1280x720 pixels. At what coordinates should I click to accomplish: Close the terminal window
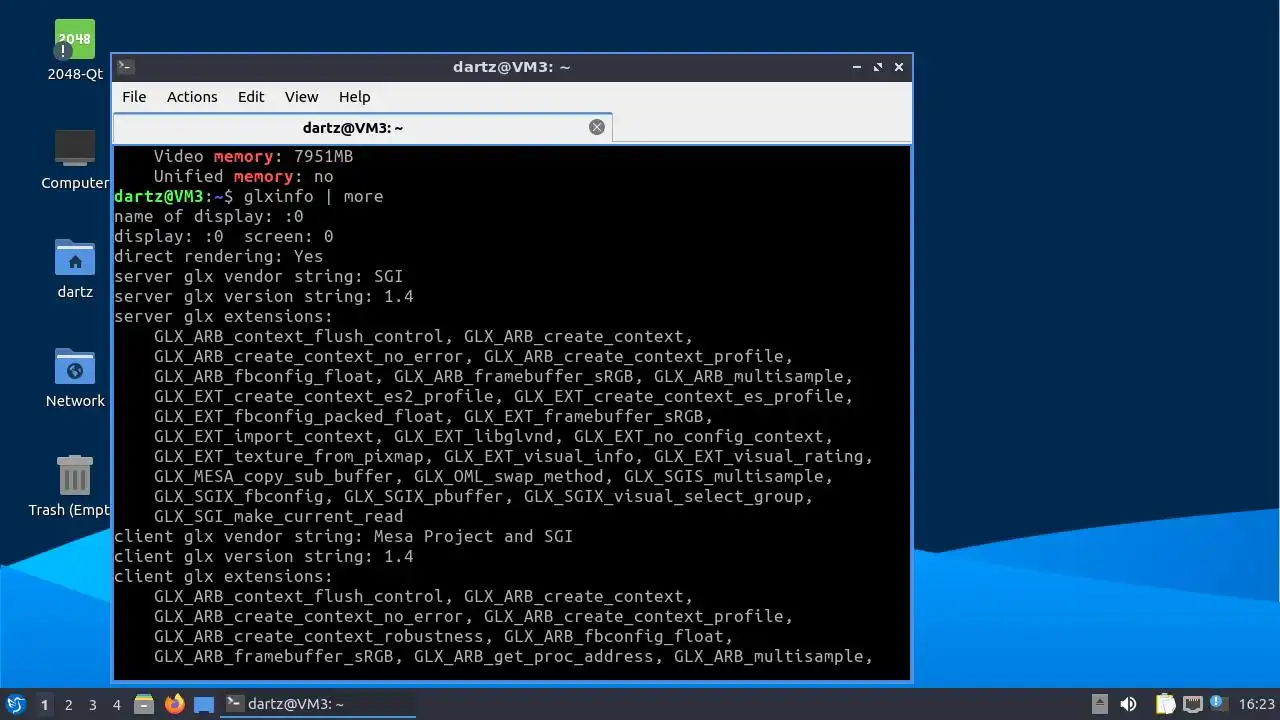click(899, 67)
